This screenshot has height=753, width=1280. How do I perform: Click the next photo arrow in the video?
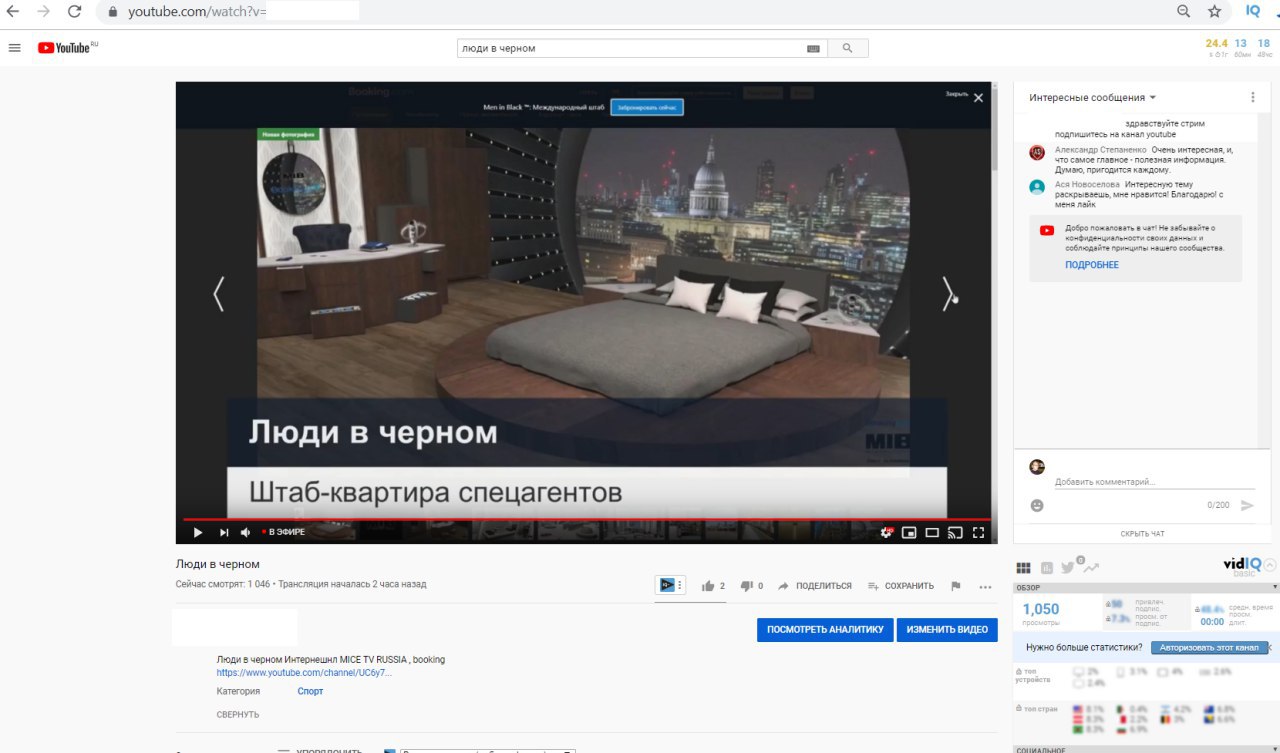(x=947, y=294)
